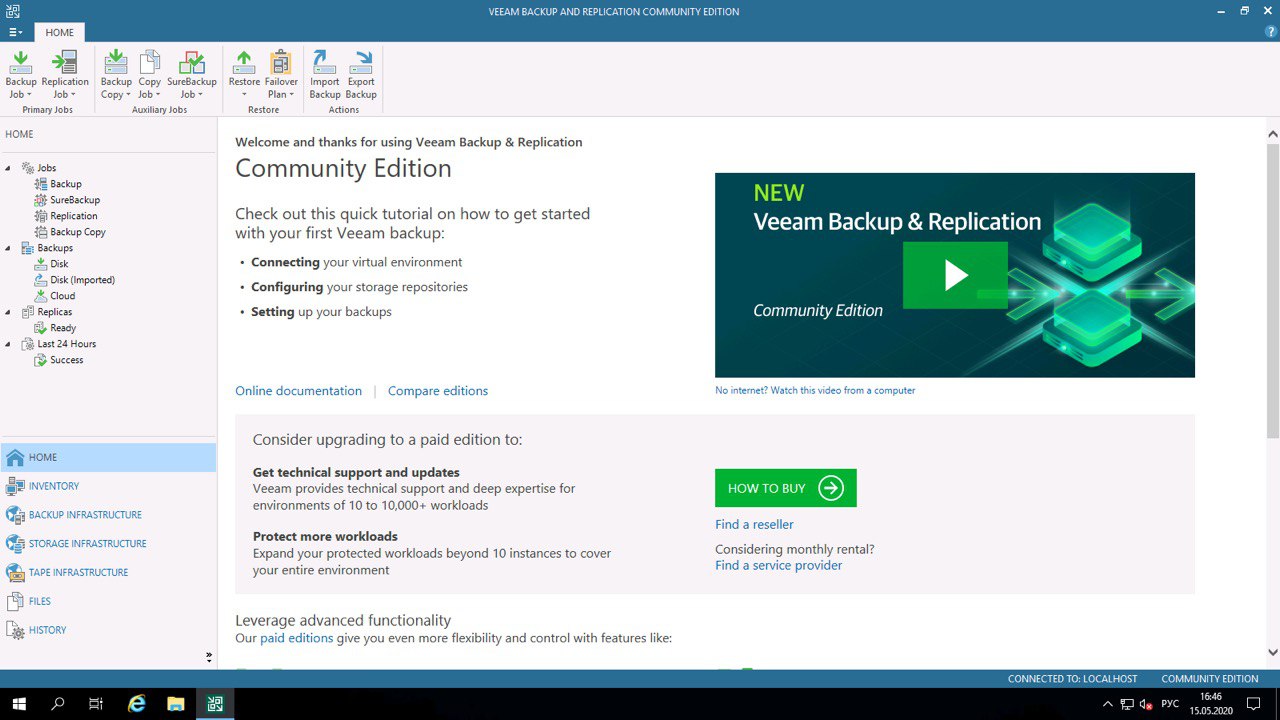Open the Failover Plan ribbon button
The image size is (1280, 720).
click(x=281, y=75)
